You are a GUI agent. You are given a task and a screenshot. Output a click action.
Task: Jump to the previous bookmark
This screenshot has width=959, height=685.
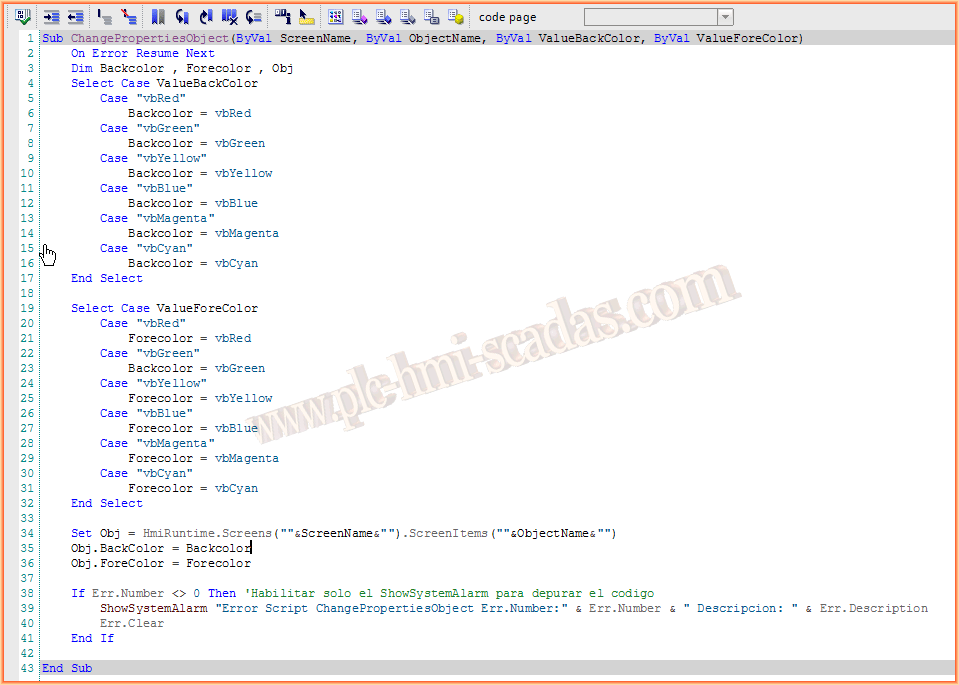tap(206, 17)
